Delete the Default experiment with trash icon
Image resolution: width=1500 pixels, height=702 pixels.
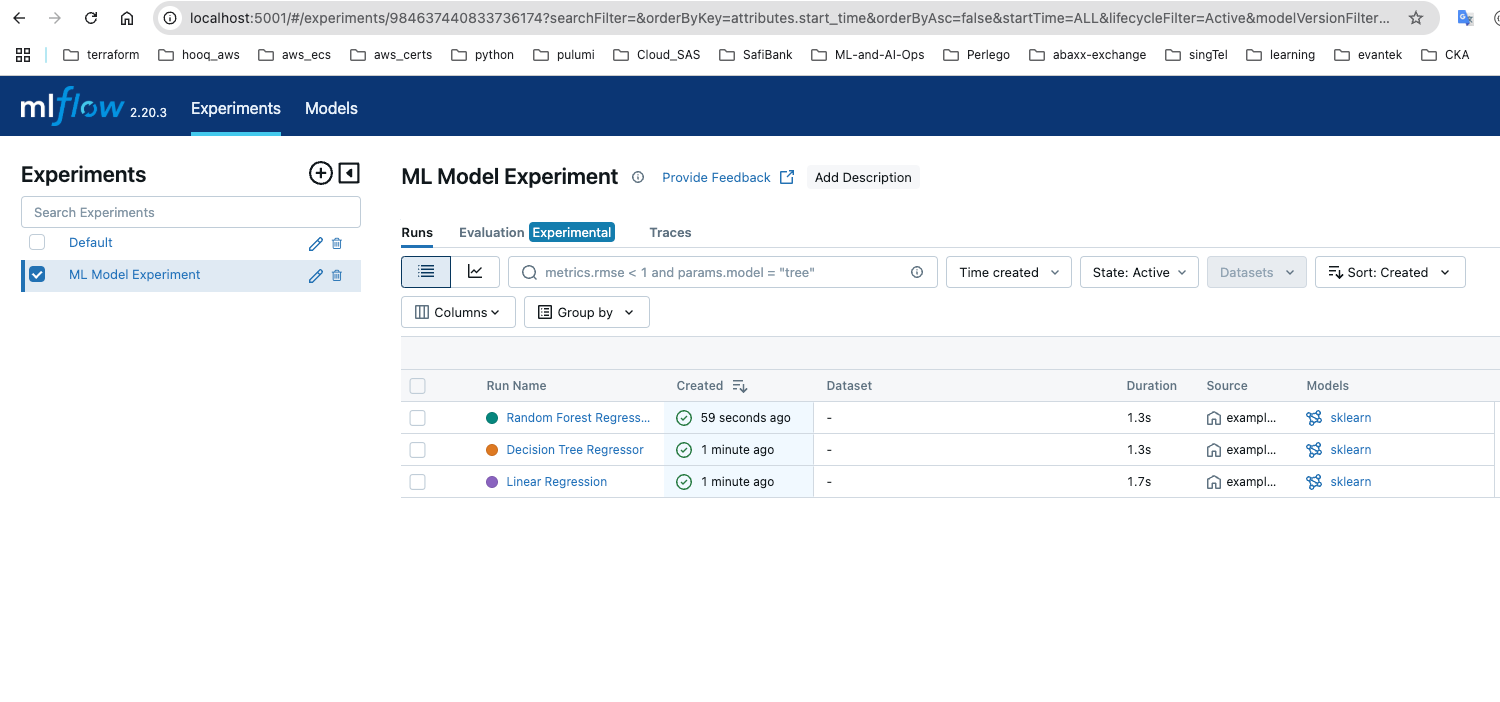(337, 243)
